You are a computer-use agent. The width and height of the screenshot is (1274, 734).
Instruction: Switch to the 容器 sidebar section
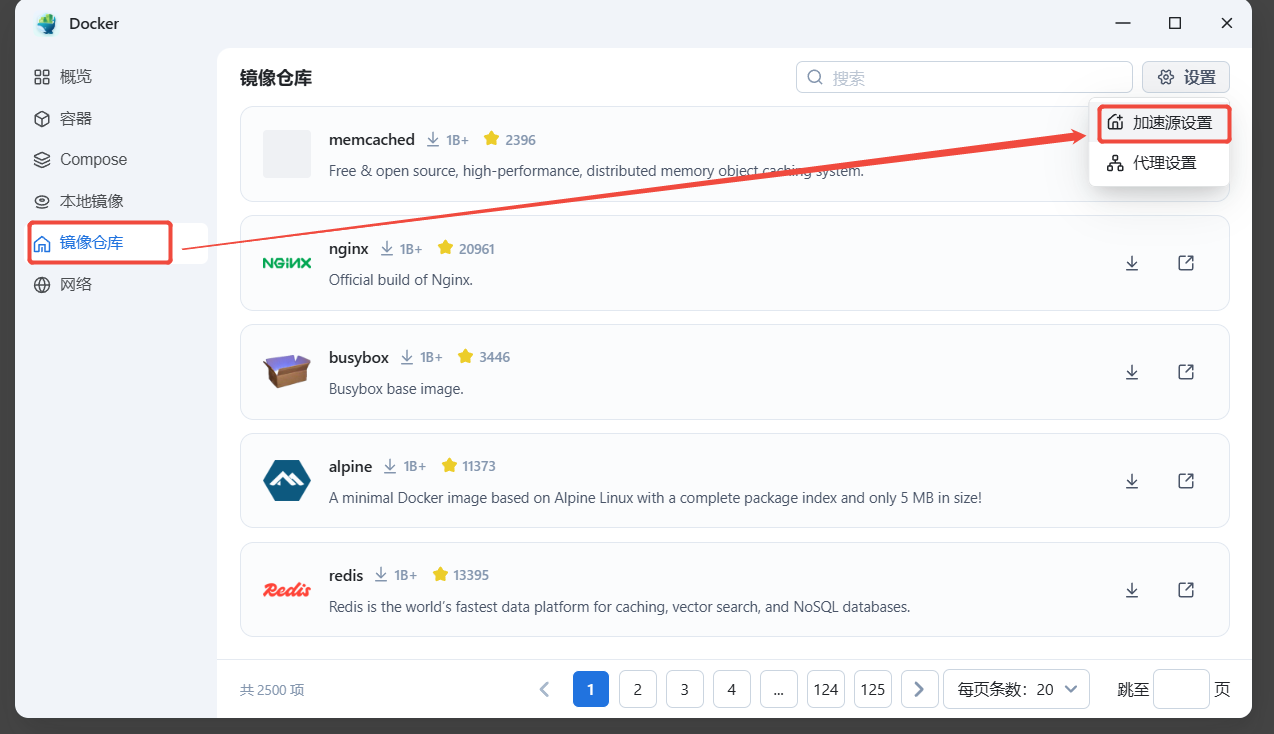point(76,118)
